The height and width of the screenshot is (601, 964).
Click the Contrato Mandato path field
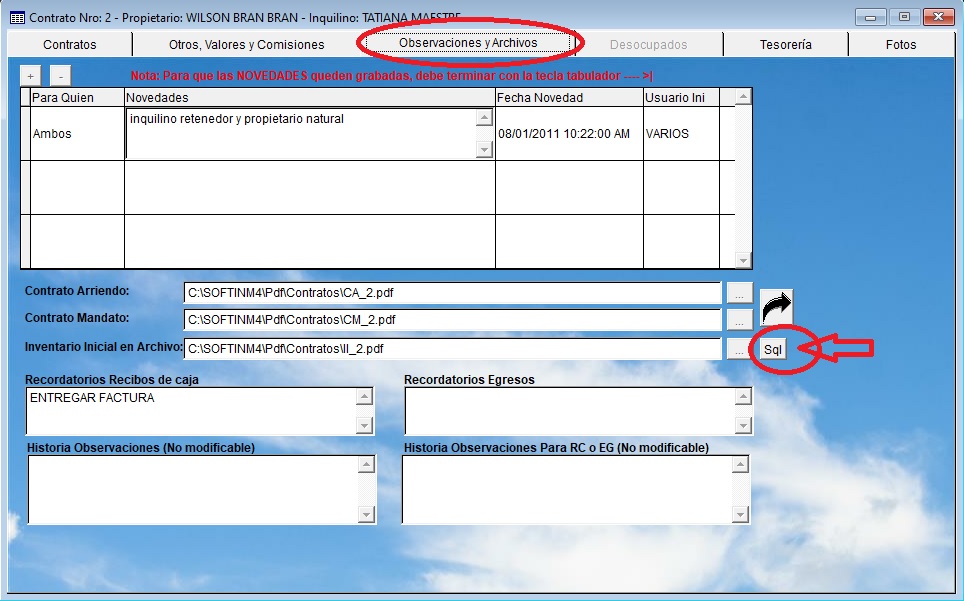tap(452, 320)
